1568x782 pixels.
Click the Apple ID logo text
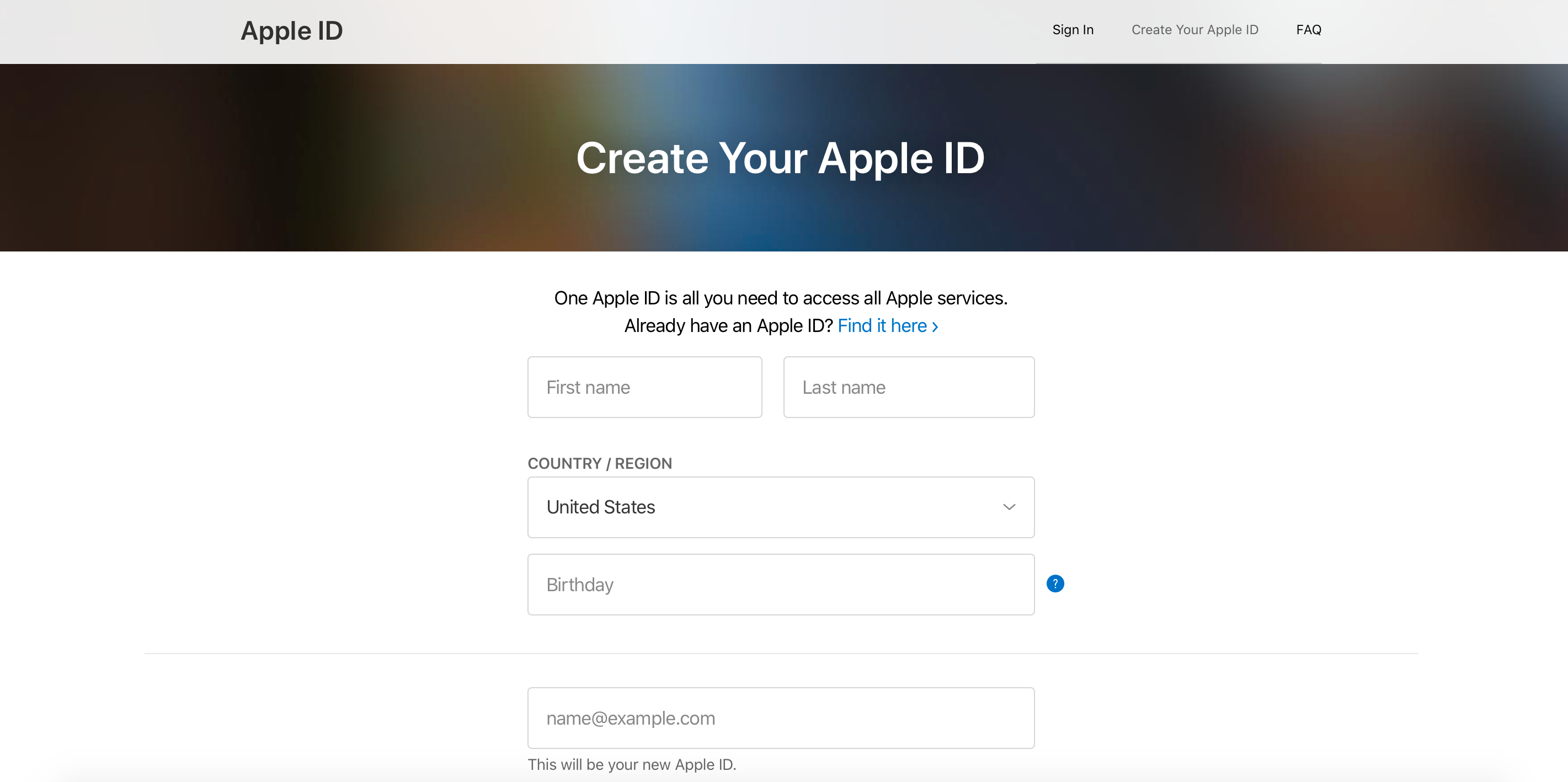(x=291, y=29)
